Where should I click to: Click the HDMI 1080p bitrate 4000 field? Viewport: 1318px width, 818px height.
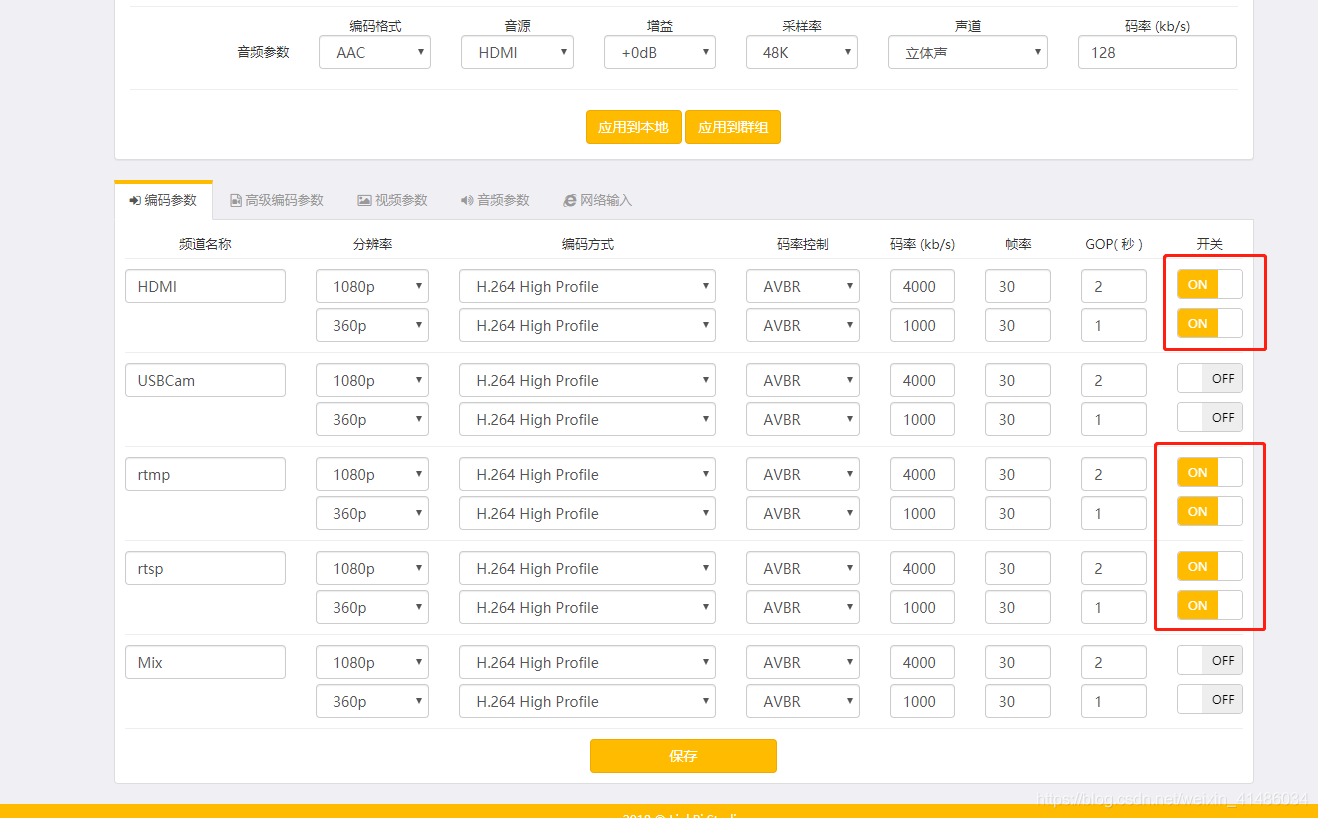922,286
